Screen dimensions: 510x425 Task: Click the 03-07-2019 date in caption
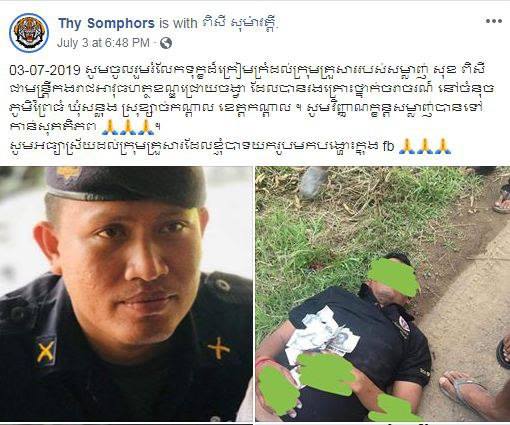(x=45, y=70)
